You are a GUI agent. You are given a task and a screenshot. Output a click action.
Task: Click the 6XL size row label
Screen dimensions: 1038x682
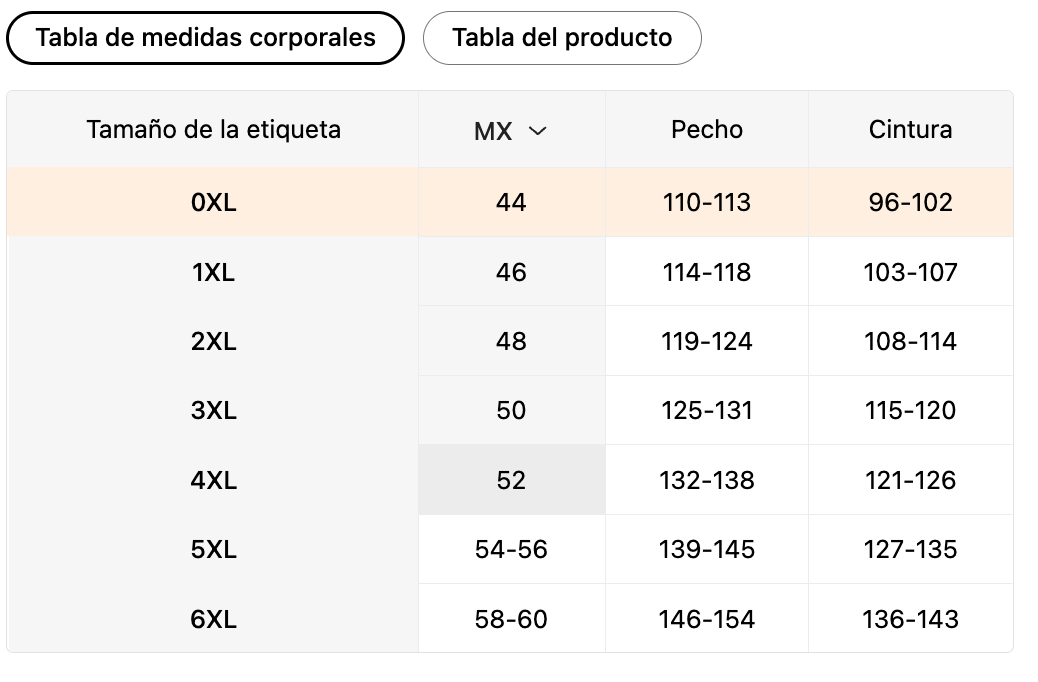tap(213, 619)
